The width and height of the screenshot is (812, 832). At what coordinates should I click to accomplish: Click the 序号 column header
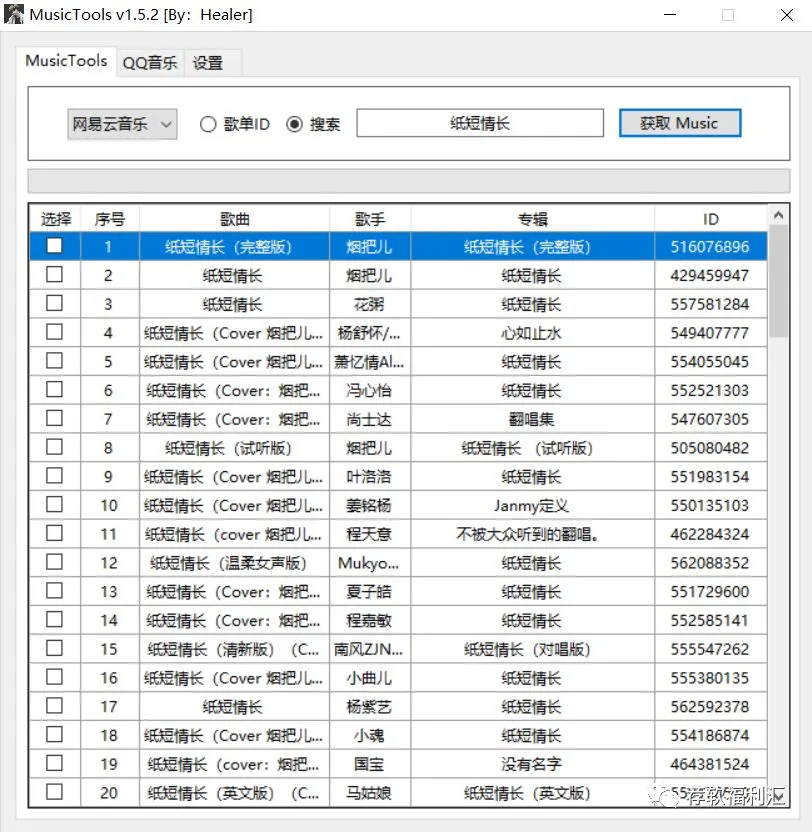point(110,219)
